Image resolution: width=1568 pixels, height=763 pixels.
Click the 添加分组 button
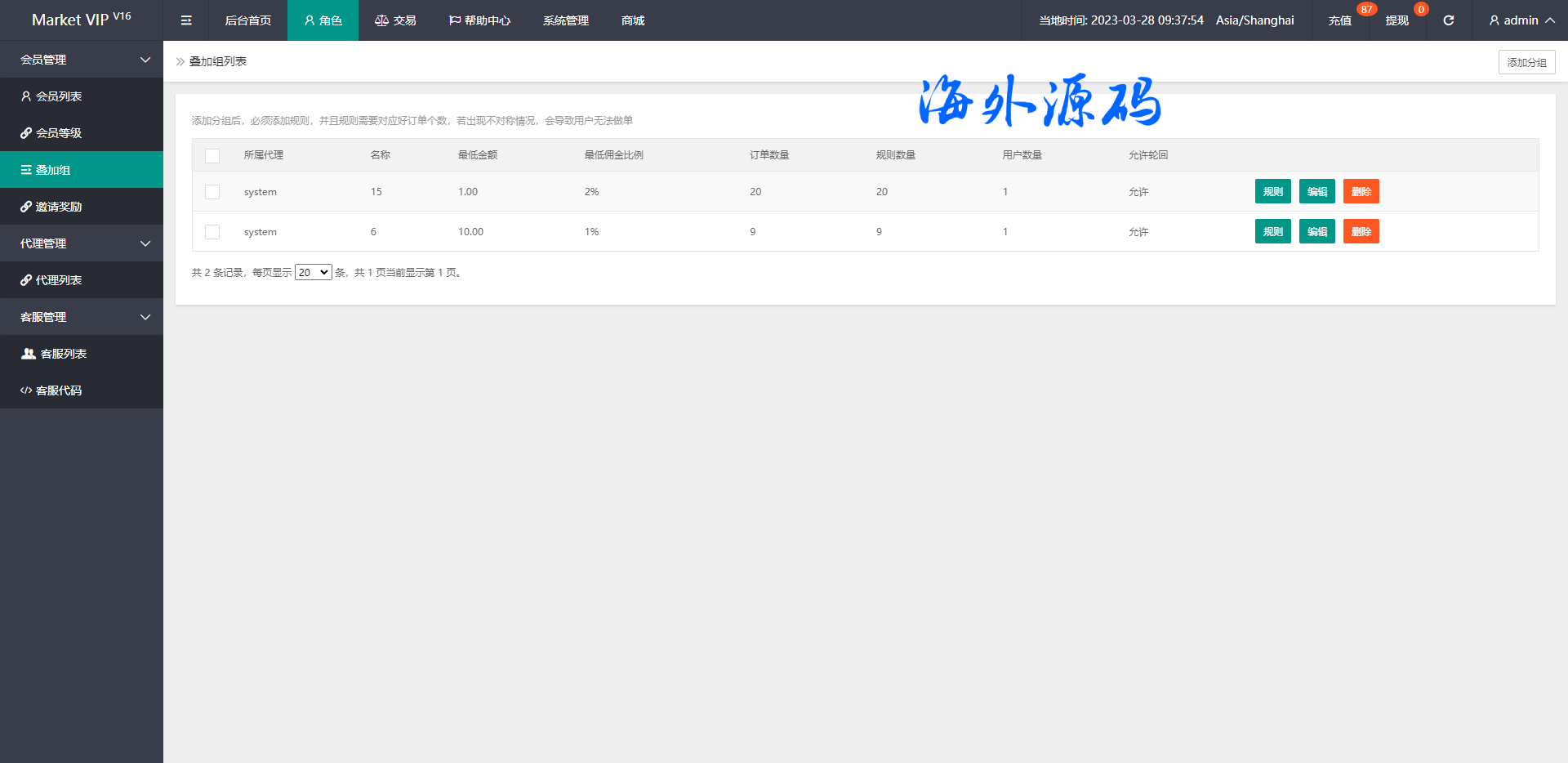tap(1526, 62)
